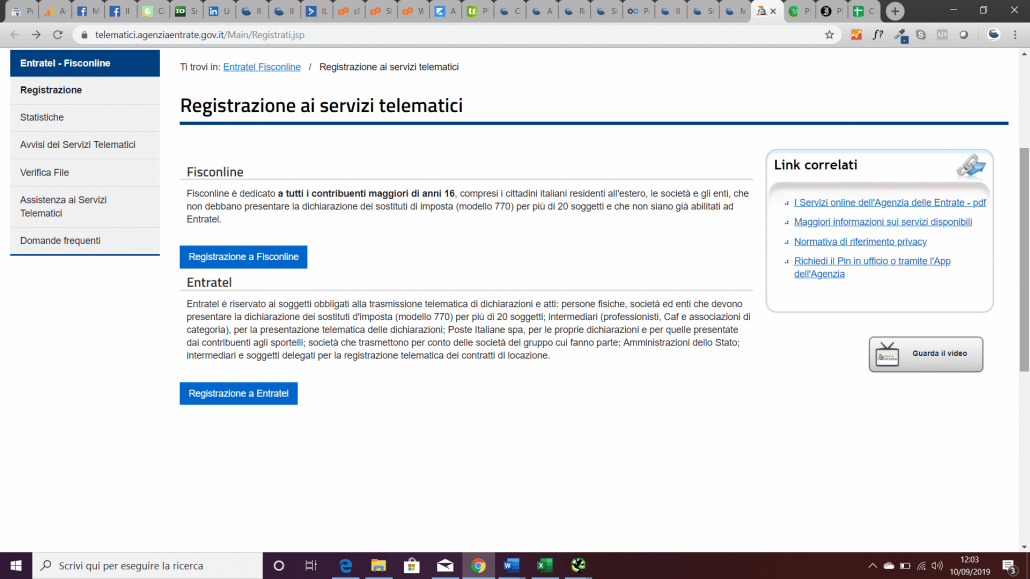The height and width of the screenshot is (579, 1030).
Task: Click the Registrazione a Entratel button
Action: tap(238, 394)
